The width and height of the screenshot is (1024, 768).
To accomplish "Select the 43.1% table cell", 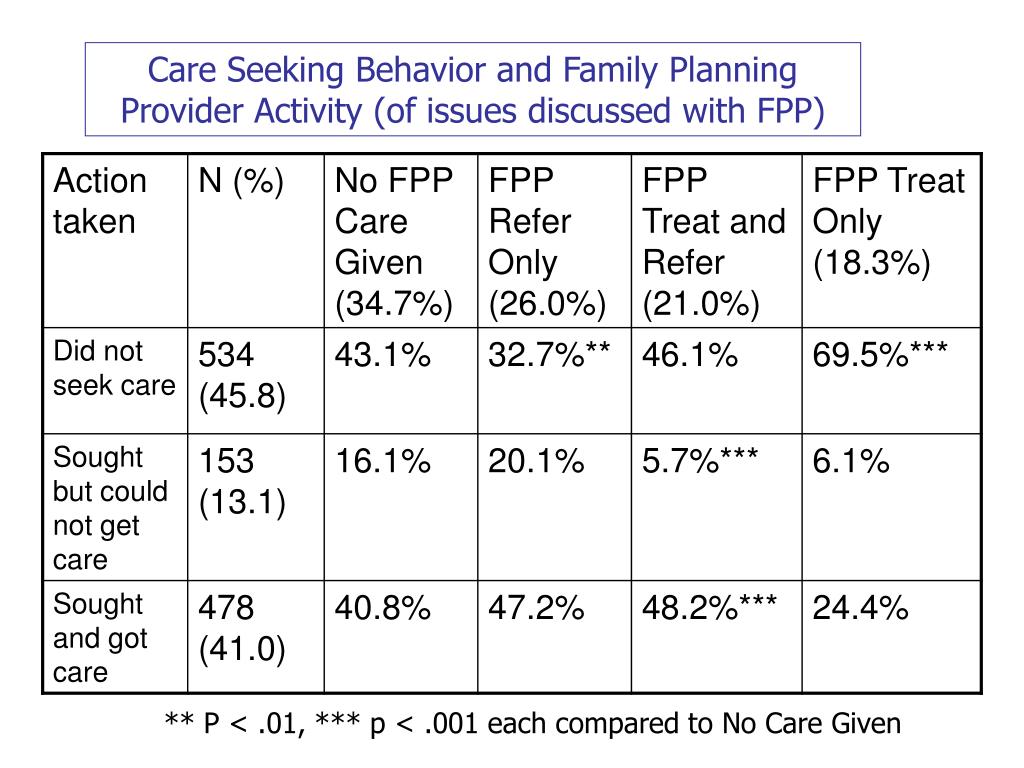I will (x=383, y=355).
